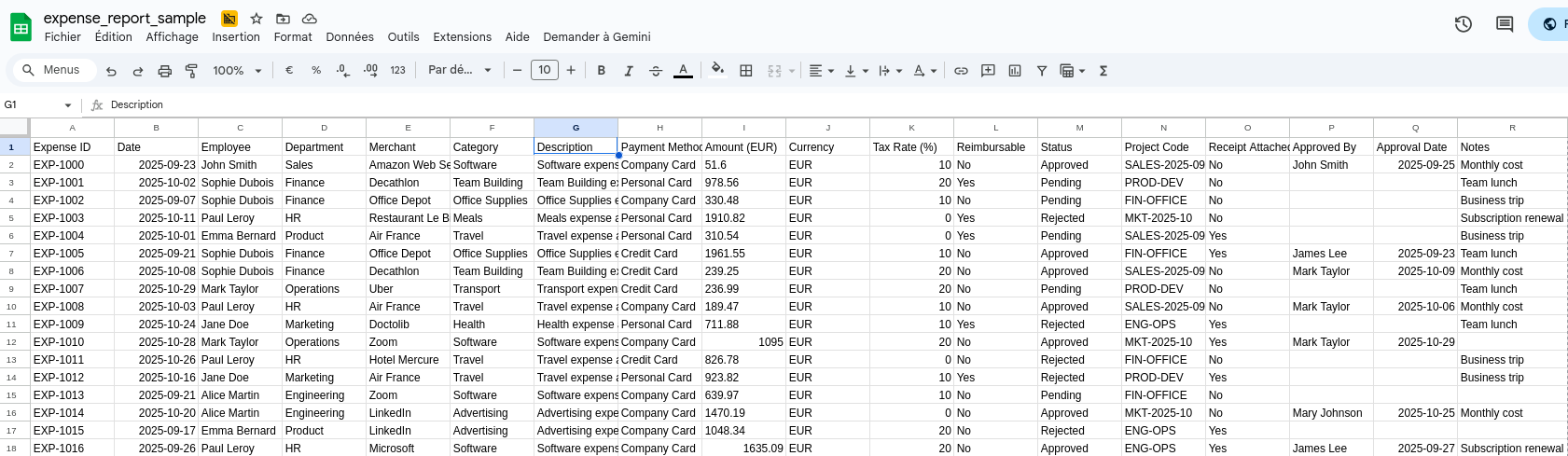Viewport: 1568px width, 456px height.
Task: Open the Données menu
Action: click(350, 37)
